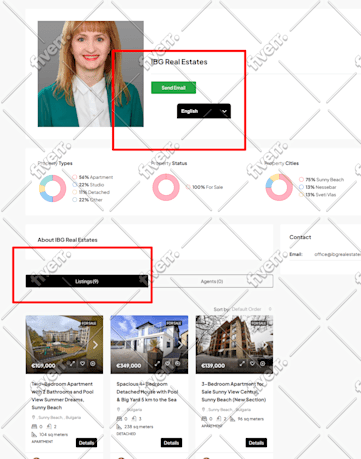Click the About IBG Real Estates heading
The height and width of the screenshot is (459, 361).
(67, 240)
